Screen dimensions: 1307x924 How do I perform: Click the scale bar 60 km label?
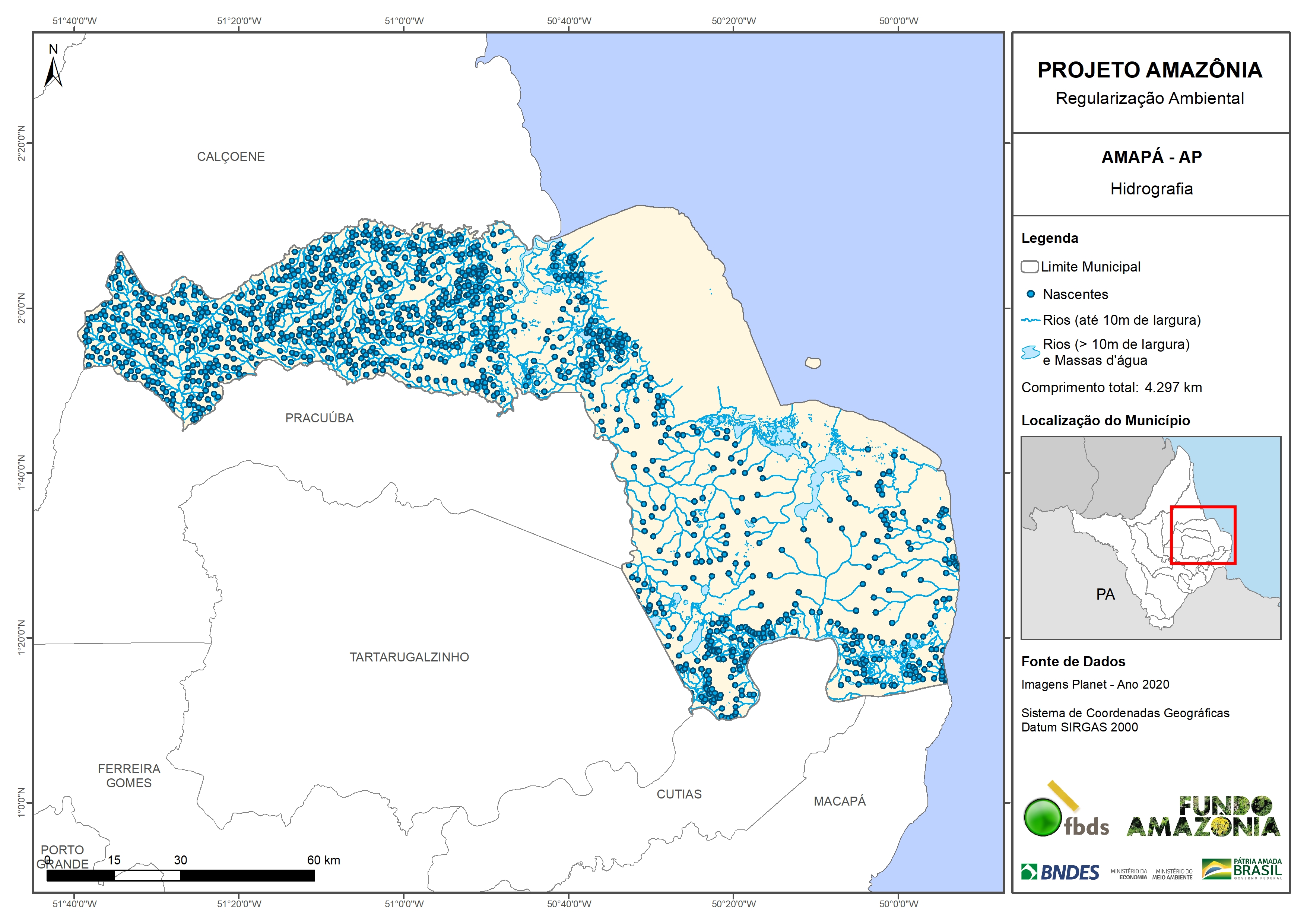pos(323,860)
